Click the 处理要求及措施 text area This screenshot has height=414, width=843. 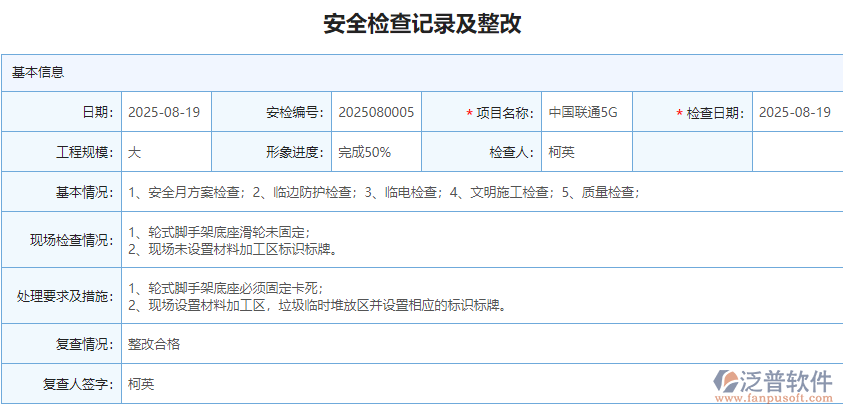point(480,296)
